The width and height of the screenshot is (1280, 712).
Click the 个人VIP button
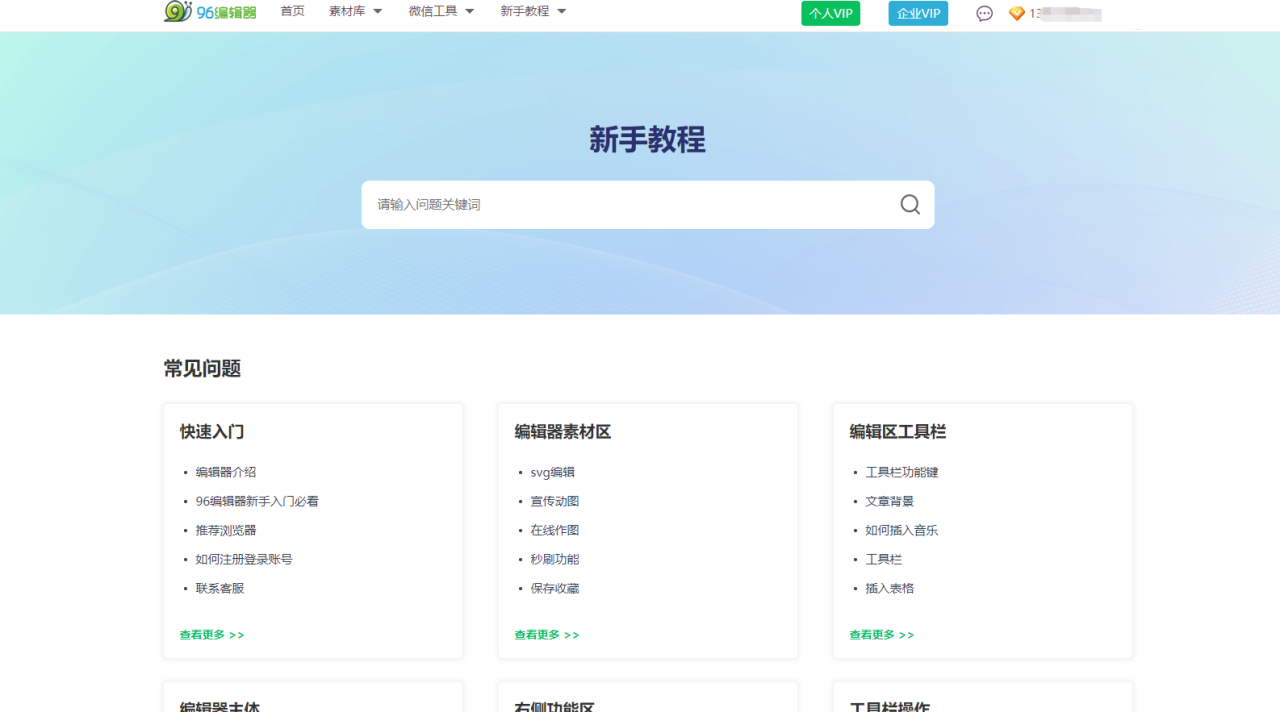tap(830, 13)
